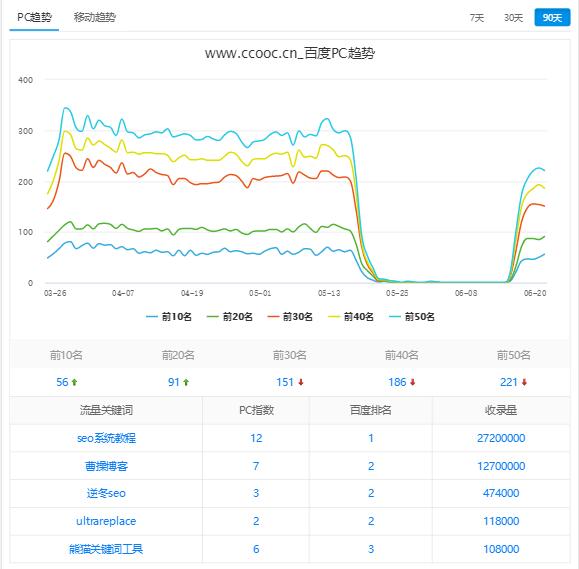Open keyword link 熊猫关键词工具
Screen dimensions: 579x569
106,549
